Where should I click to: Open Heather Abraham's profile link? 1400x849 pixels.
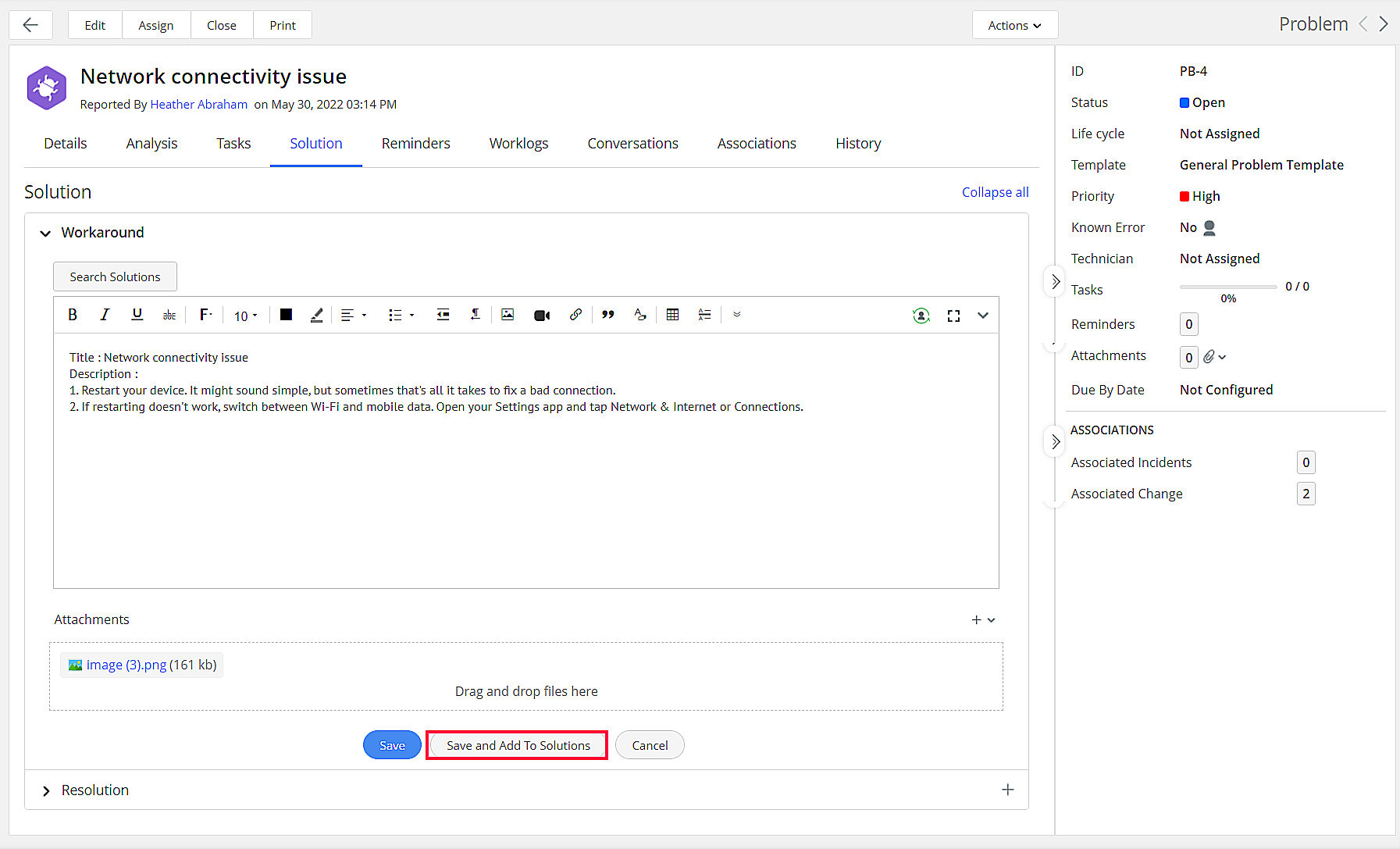click(198, 105)
